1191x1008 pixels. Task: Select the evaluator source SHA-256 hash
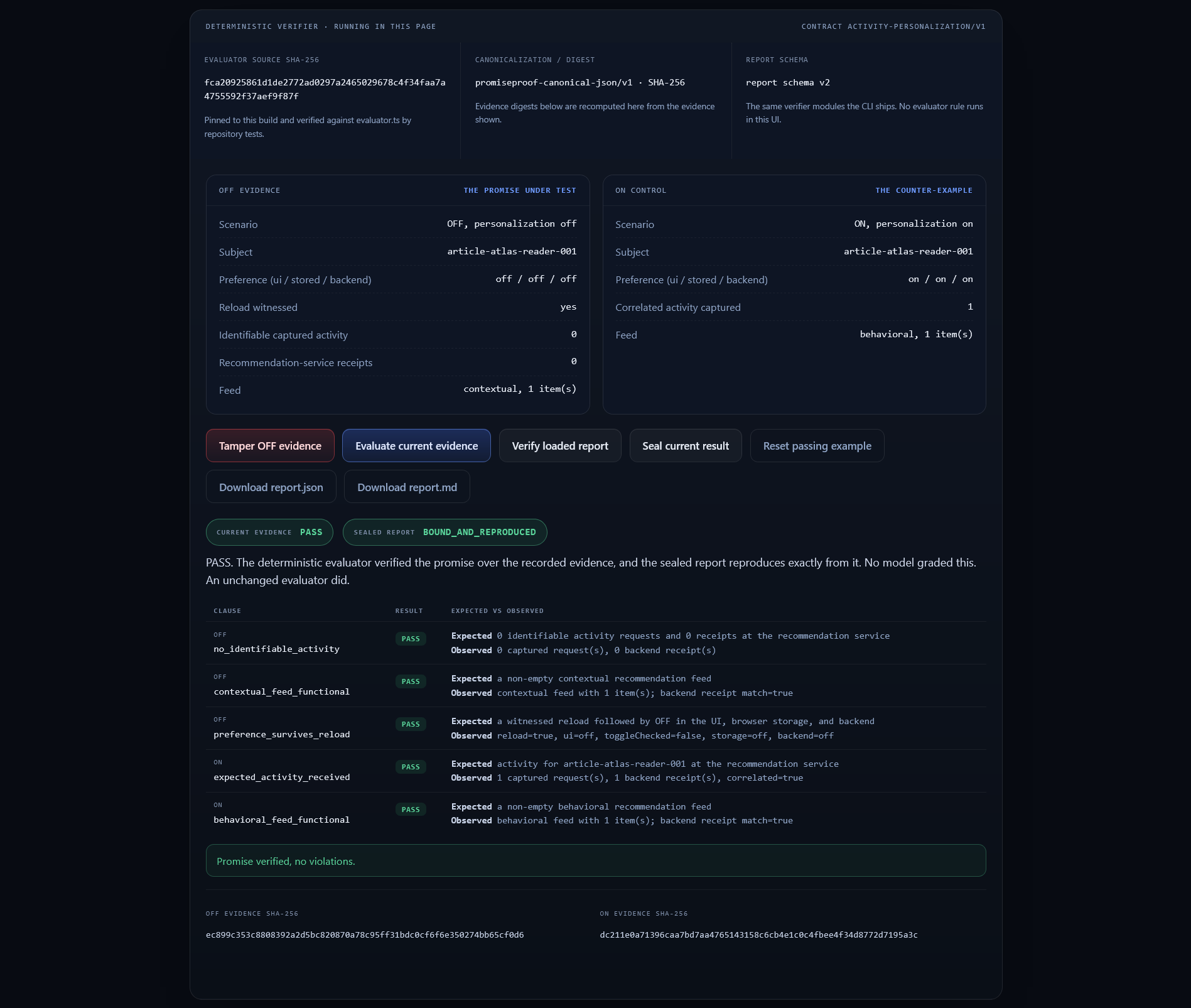tap(325, 89)
